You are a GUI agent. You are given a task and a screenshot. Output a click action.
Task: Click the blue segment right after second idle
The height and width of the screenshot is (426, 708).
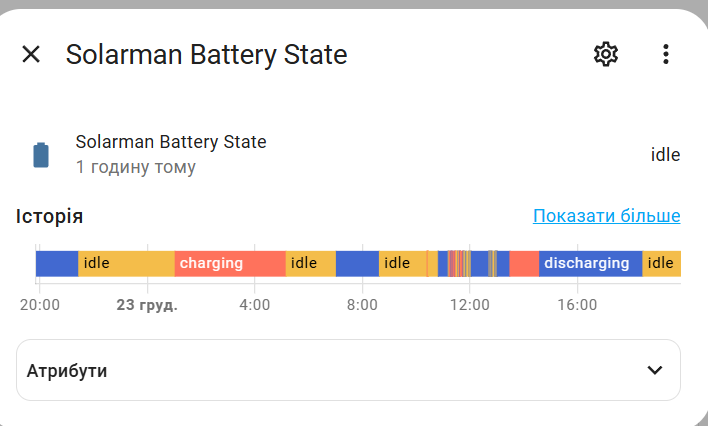click(x=357, y=263)
